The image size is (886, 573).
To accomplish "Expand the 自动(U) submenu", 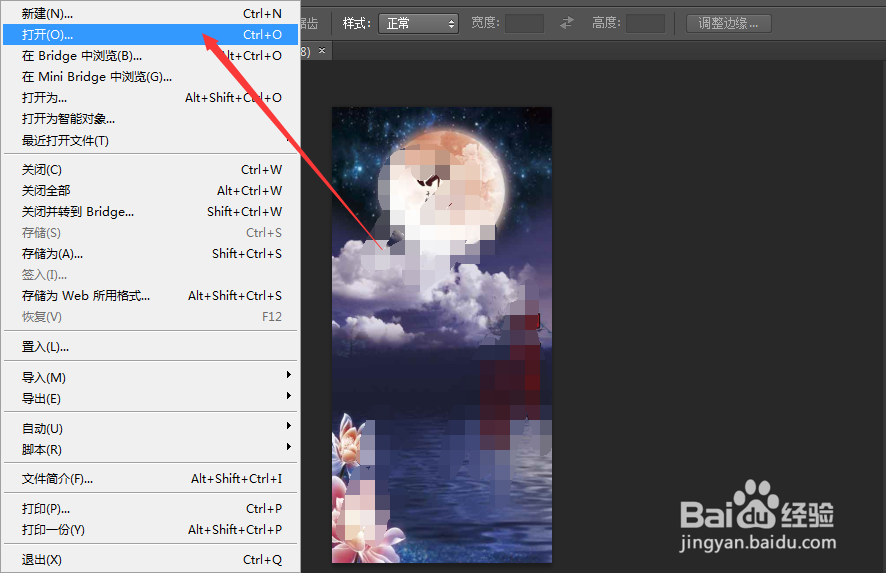I will tap(151, 428).
